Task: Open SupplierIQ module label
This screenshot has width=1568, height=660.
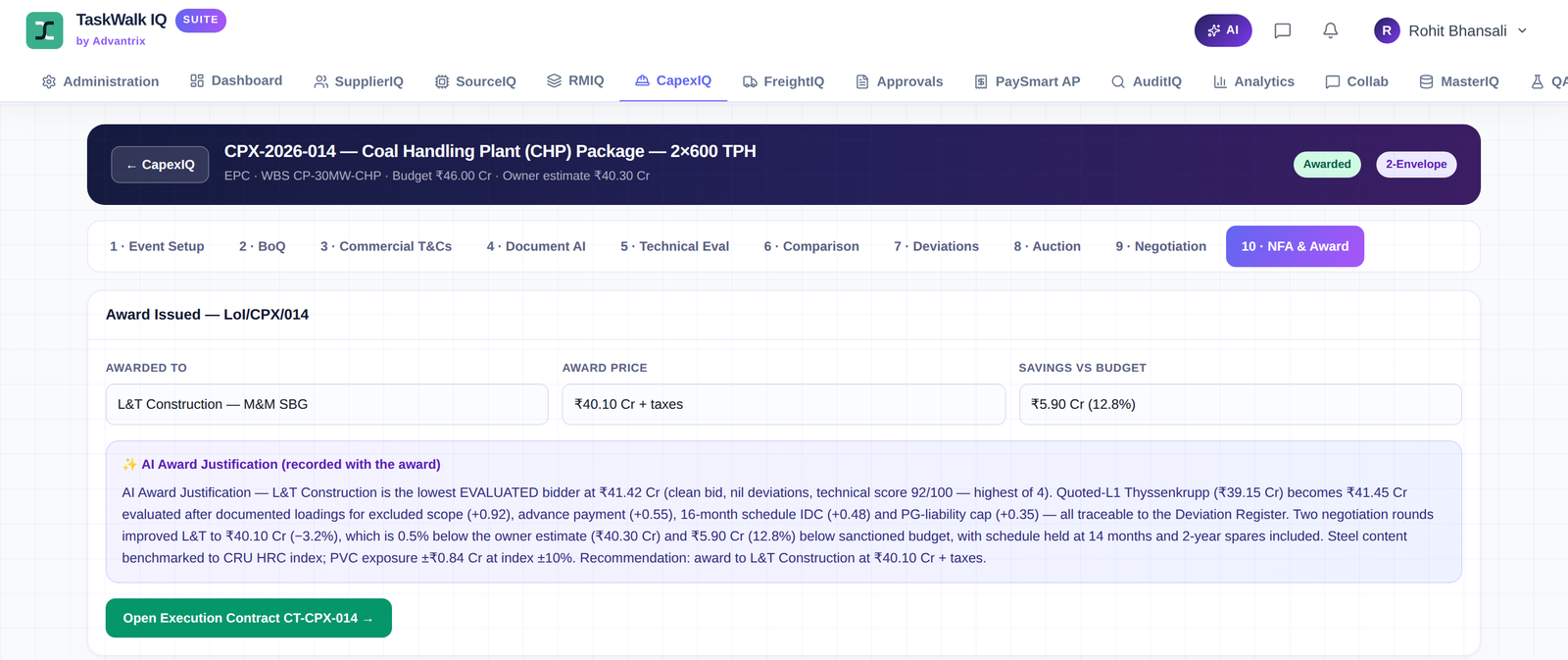Action: 369,81
